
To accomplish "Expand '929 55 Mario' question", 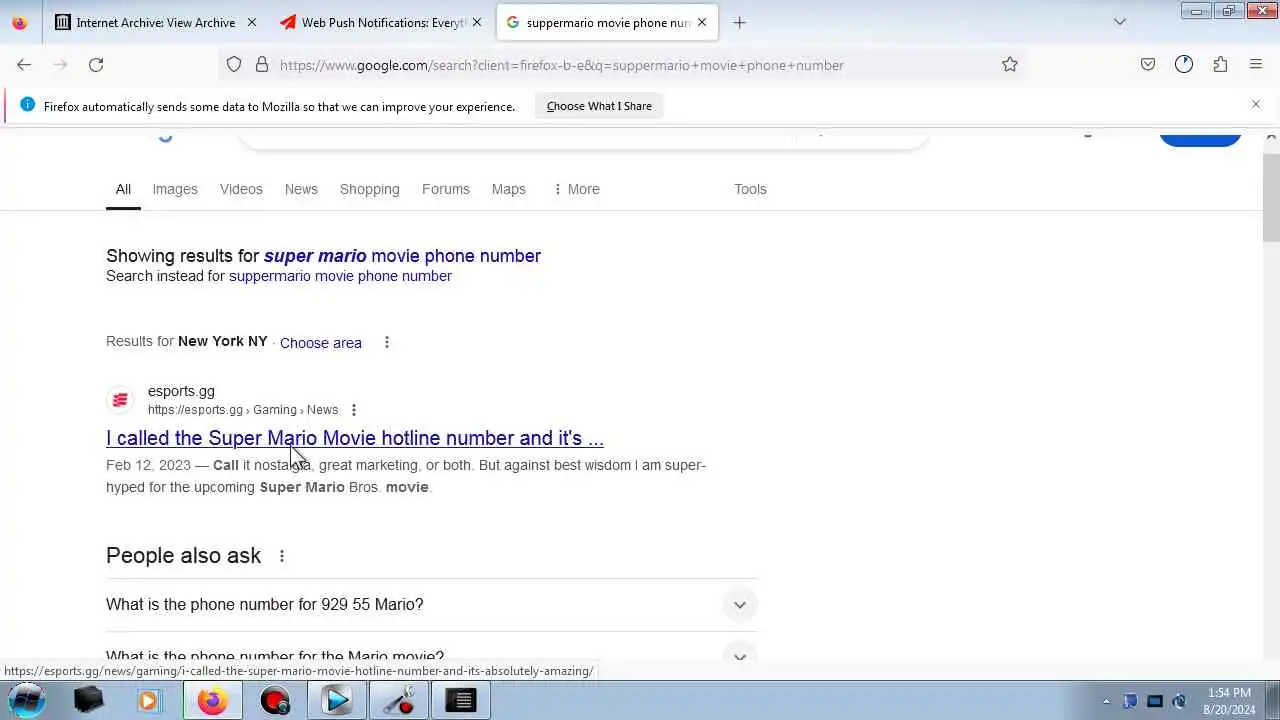I will pyautogui.click(x=432, y=604).
